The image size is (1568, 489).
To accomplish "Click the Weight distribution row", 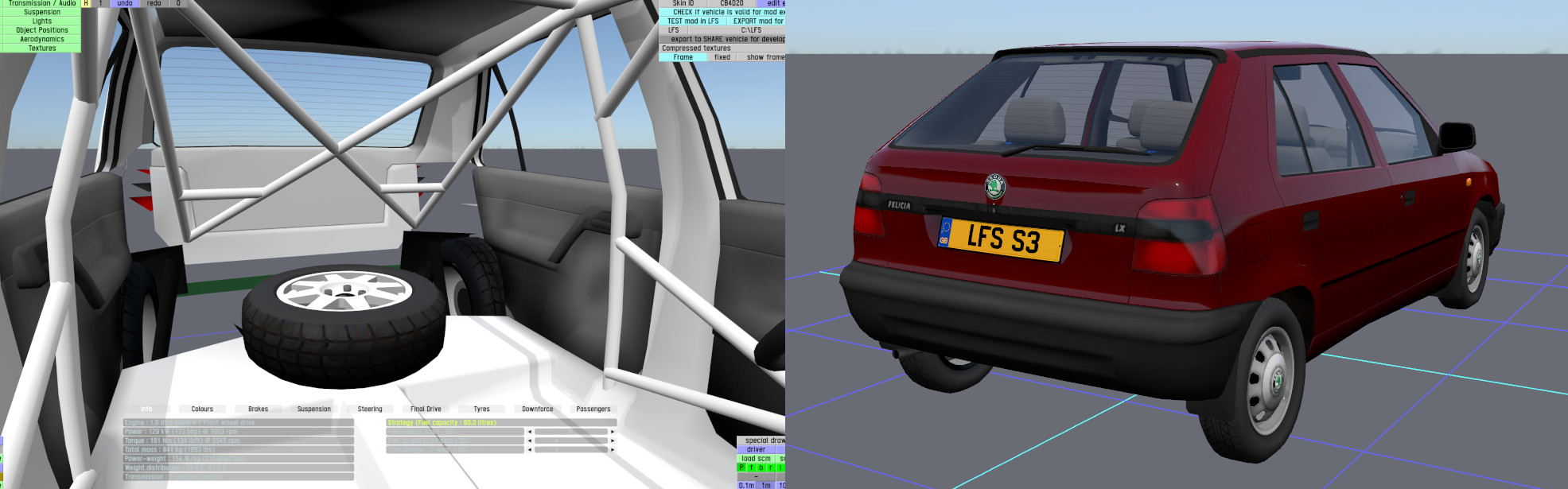I will (x=239, y=468).
